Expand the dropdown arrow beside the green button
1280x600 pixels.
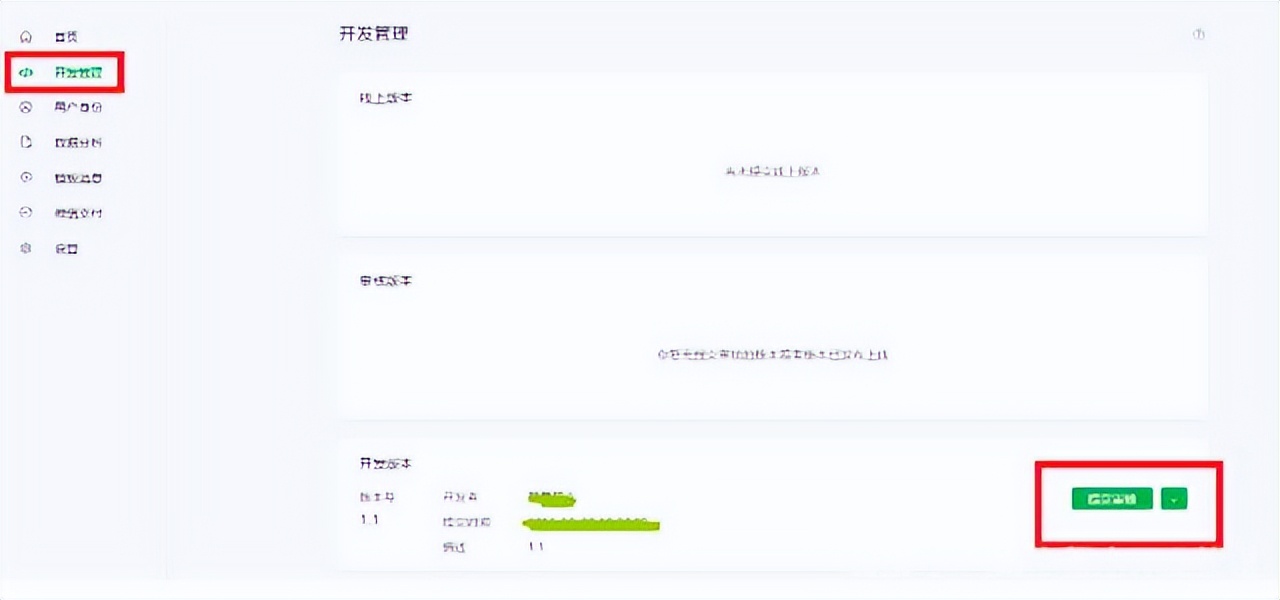(x=1174, y=499)
